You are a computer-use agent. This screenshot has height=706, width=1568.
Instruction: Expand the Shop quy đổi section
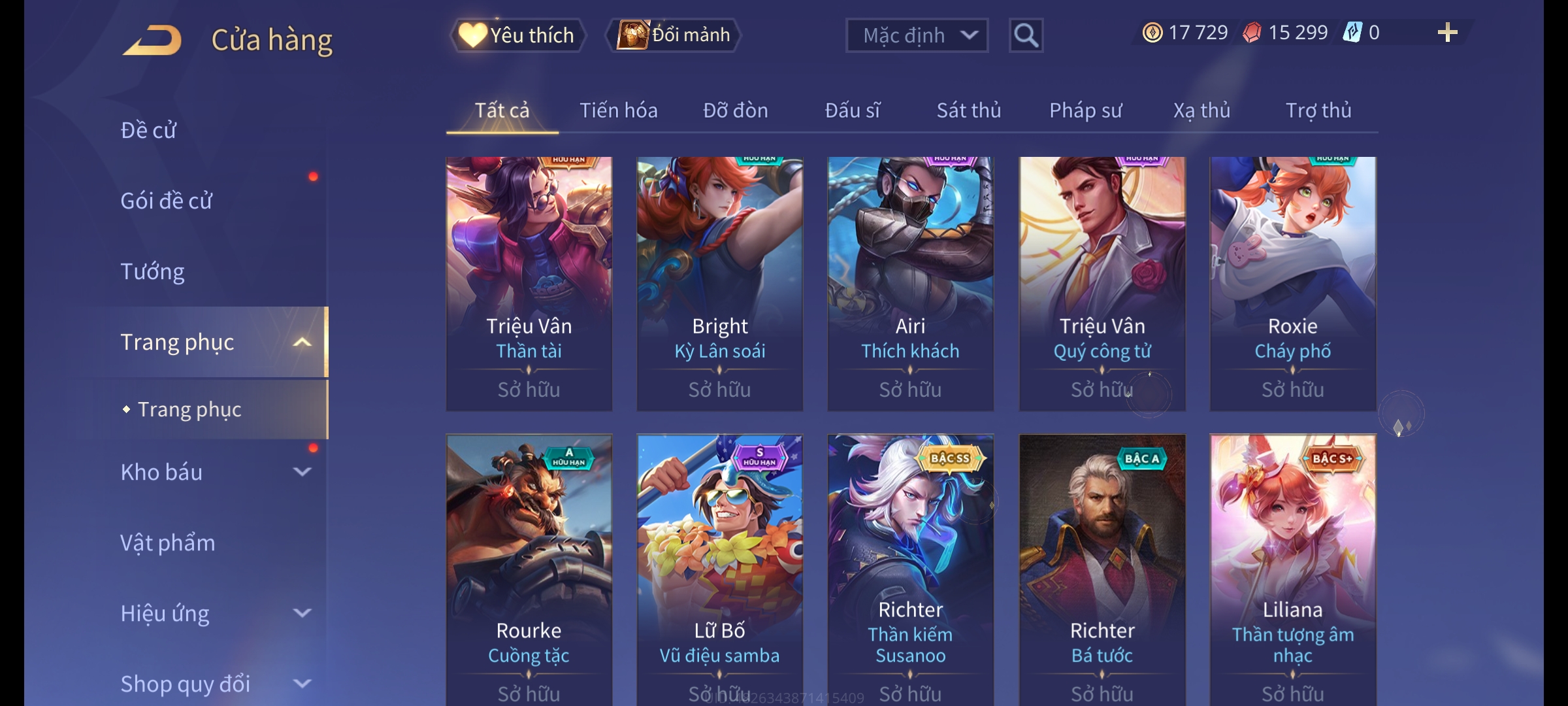click(x=302, y=684)
